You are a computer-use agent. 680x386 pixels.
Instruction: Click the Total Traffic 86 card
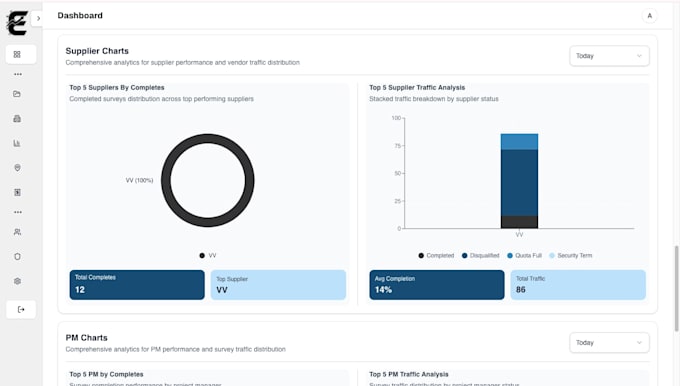point(578,285)
